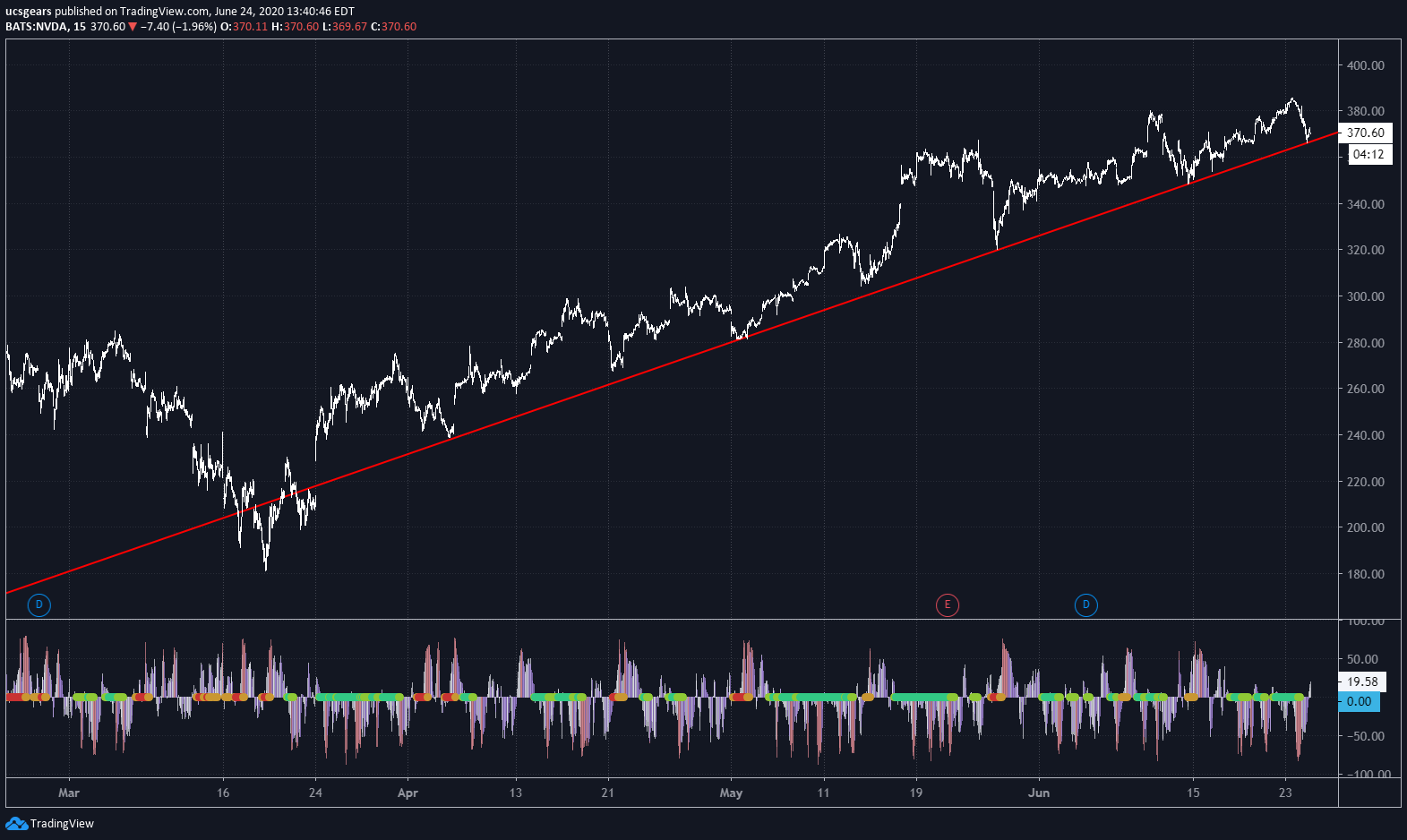Image resolution: width=1407 pixels, height=840 pixels.
Task: Click the H:370.60 high value in header
Action: tap(296, 27)
